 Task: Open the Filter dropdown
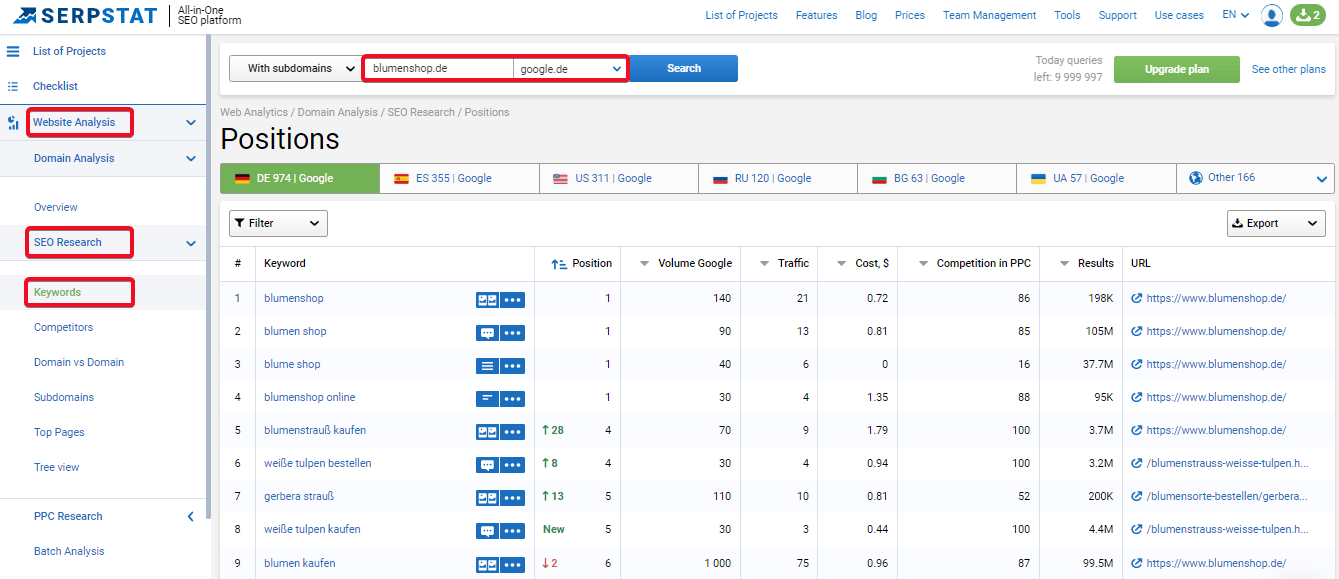click(x=278, y=223)
